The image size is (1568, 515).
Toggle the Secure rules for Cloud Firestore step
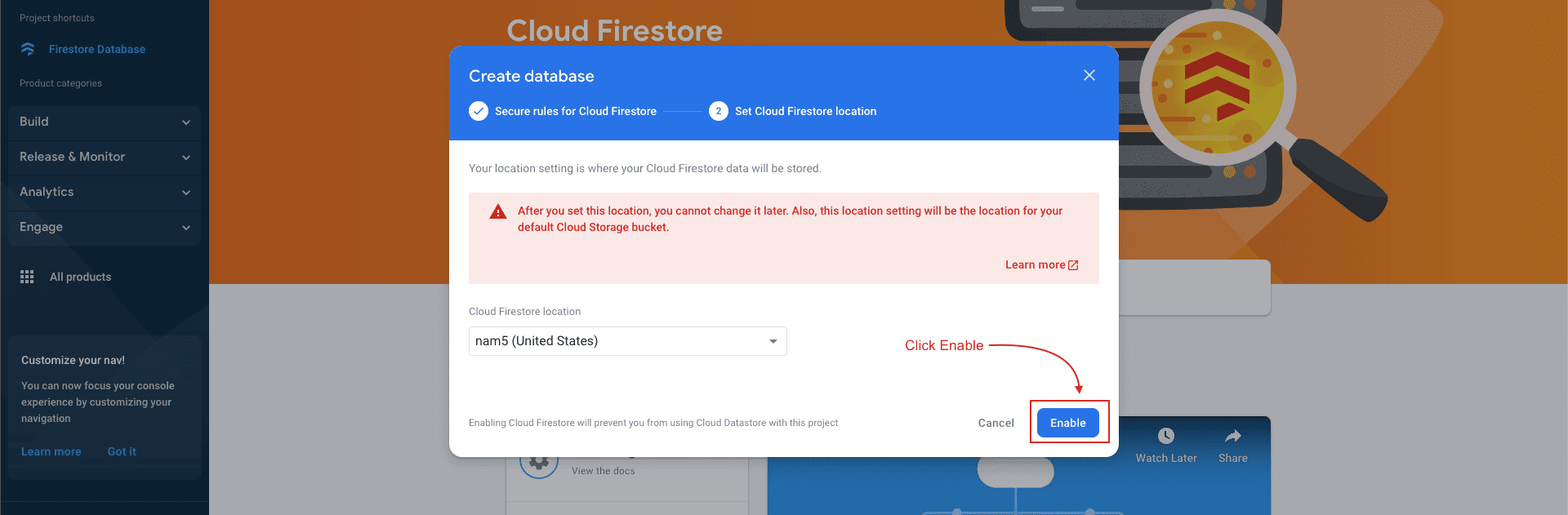pos(576,111)
